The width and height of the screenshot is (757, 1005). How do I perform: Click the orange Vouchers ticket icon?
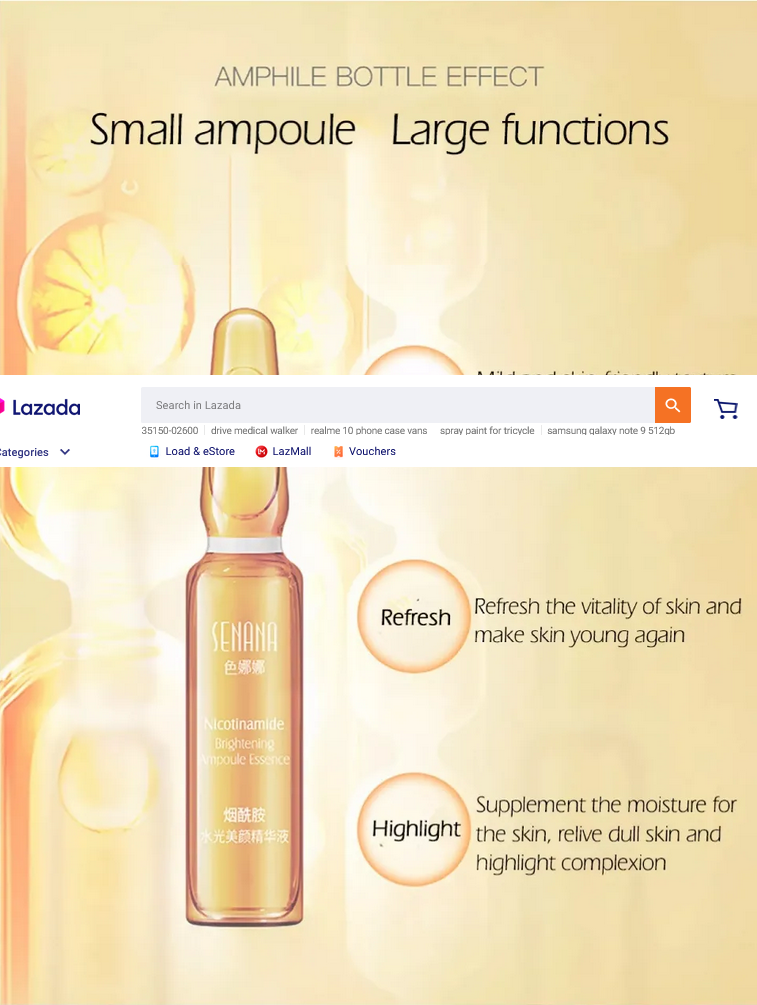click(338, 451)
